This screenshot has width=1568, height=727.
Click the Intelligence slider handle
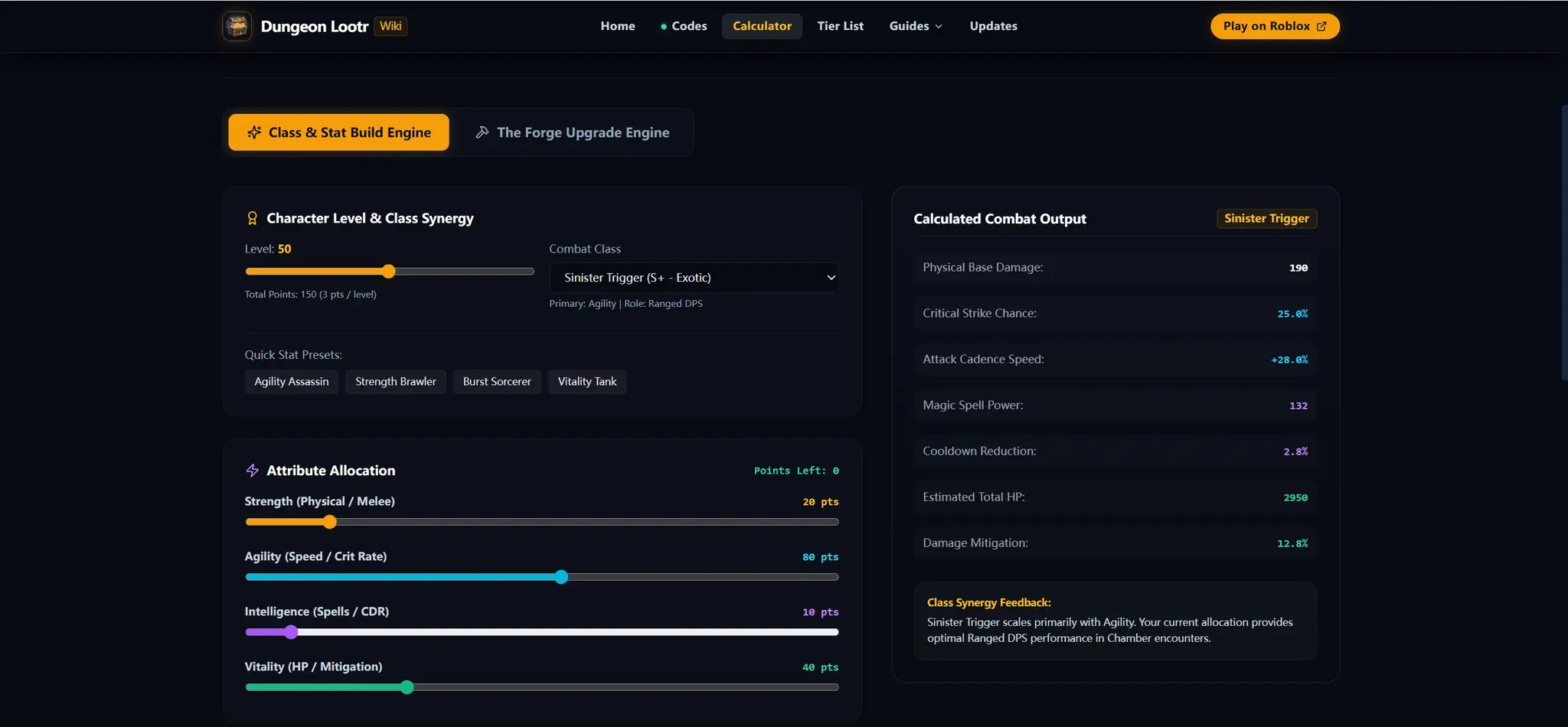tap(291, 632)
